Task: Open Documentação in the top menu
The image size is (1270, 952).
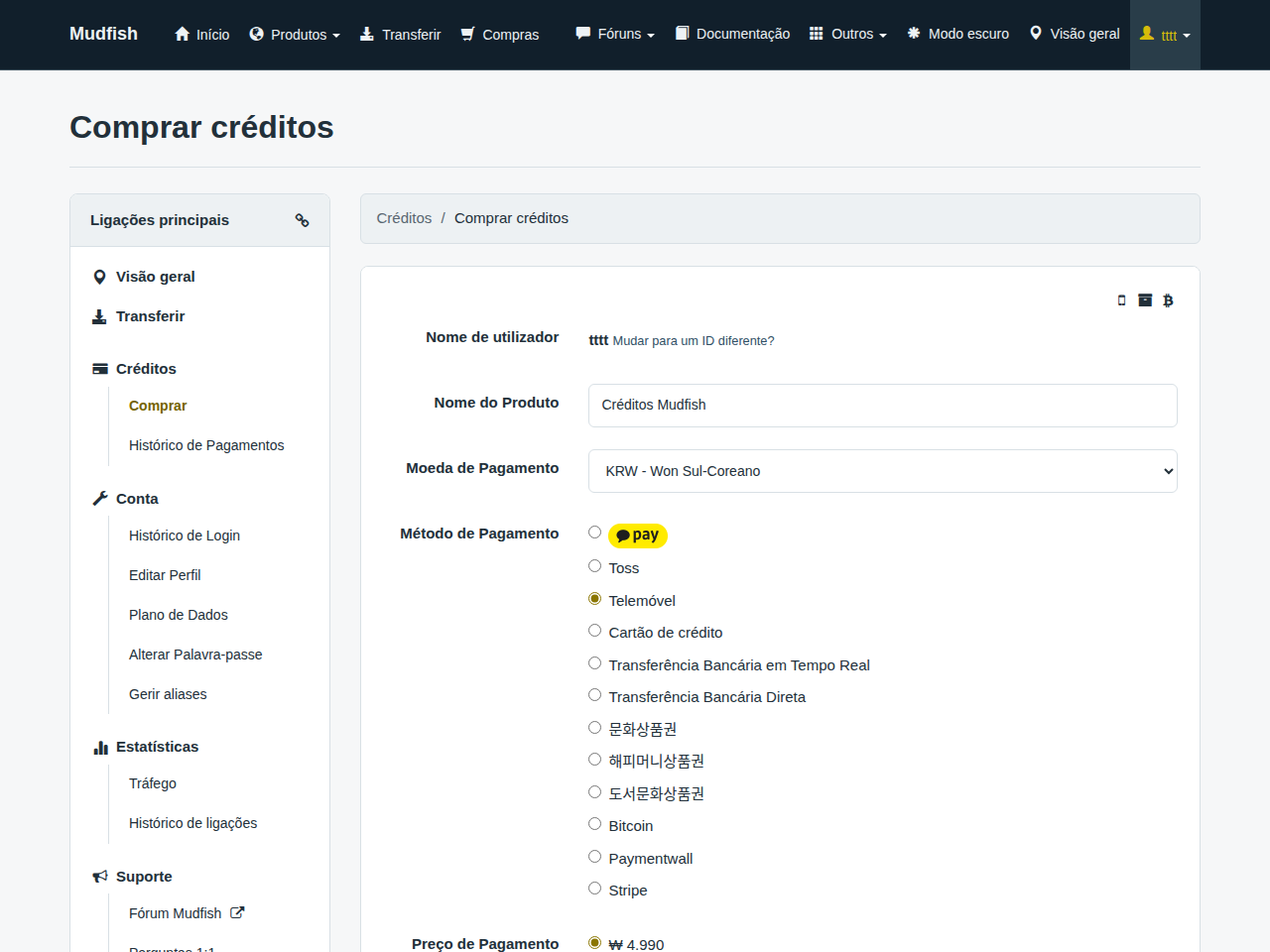Action: pyautogui.click(x=732, y=35)
